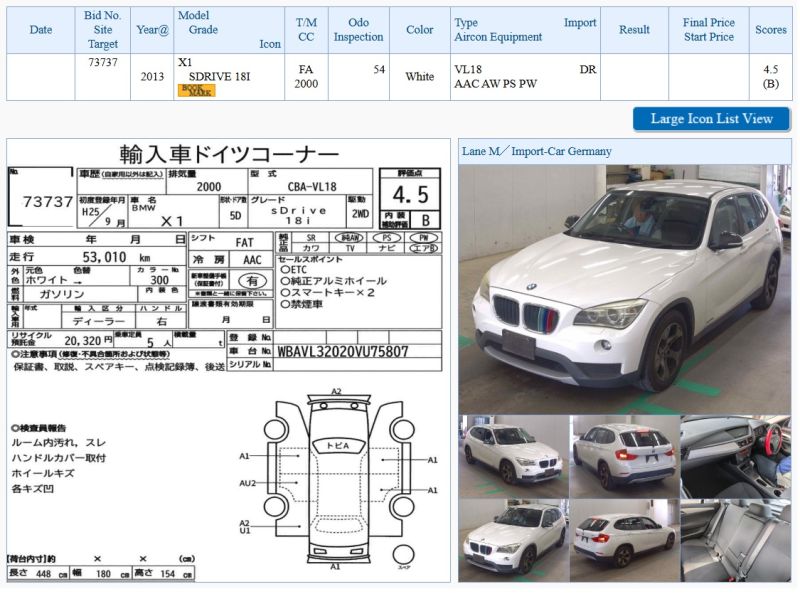The width and height of the screenshot is (800, 594).
Task: Click the AAC AW PS PW equipment text
Action: [x=495, y=84]
